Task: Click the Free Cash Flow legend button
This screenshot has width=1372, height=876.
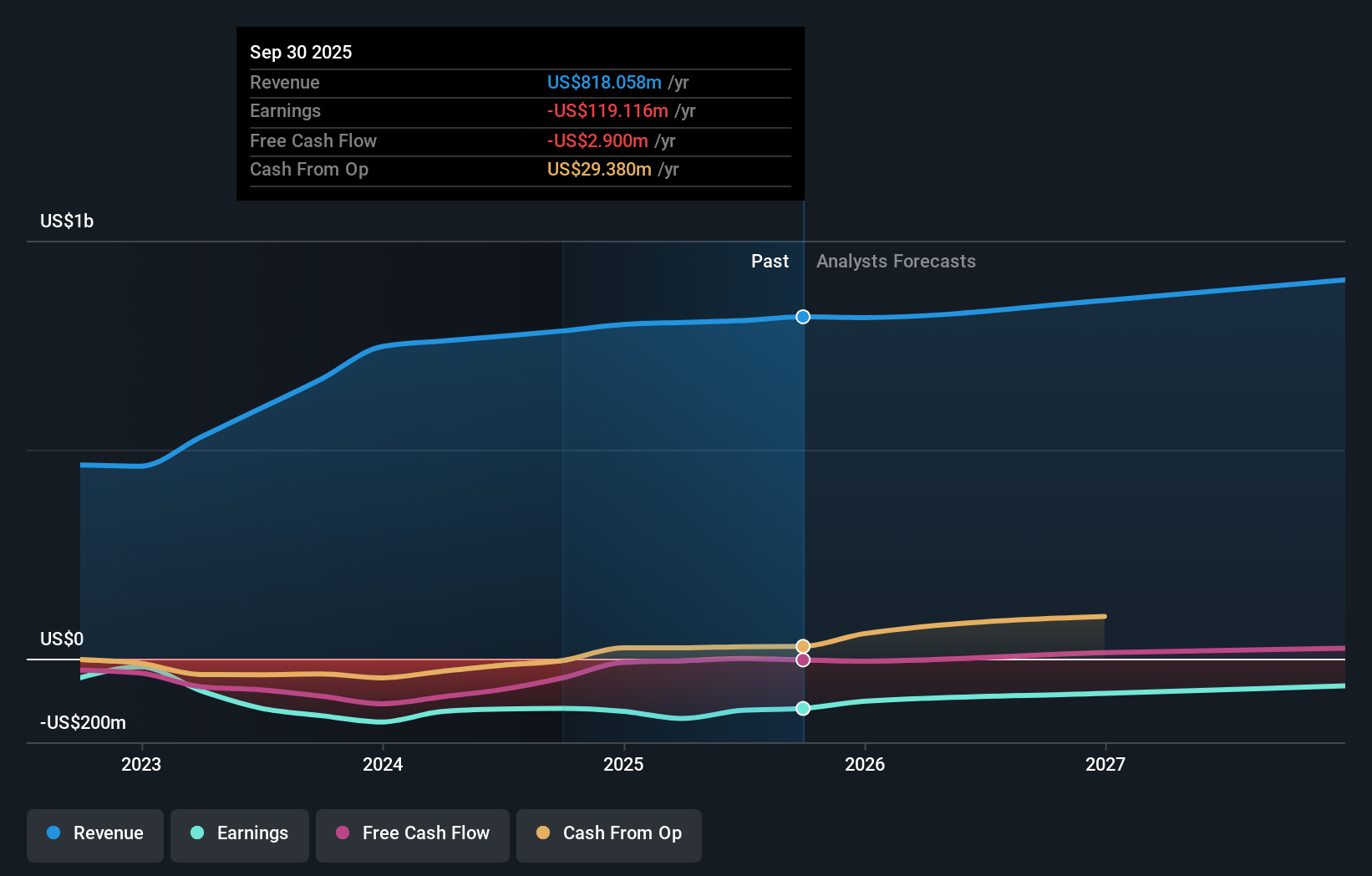Action: 413,833
